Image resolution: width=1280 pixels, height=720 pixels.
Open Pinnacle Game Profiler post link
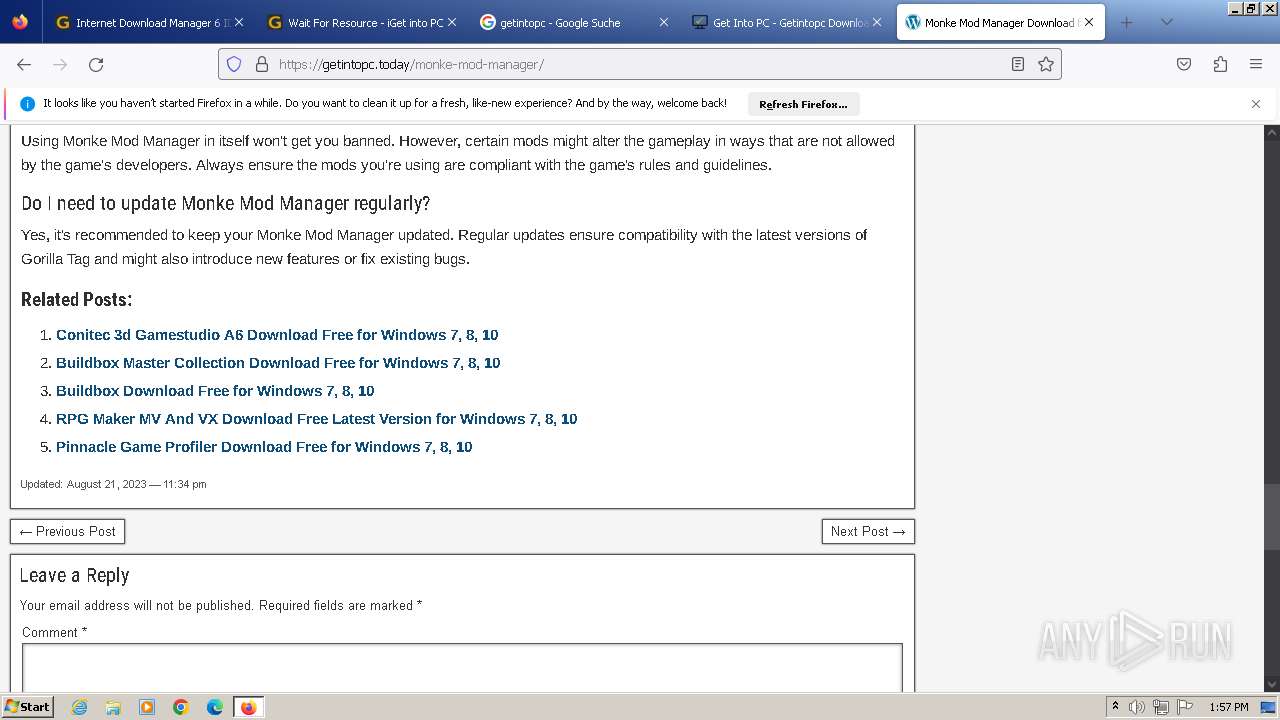pos(264,447)
